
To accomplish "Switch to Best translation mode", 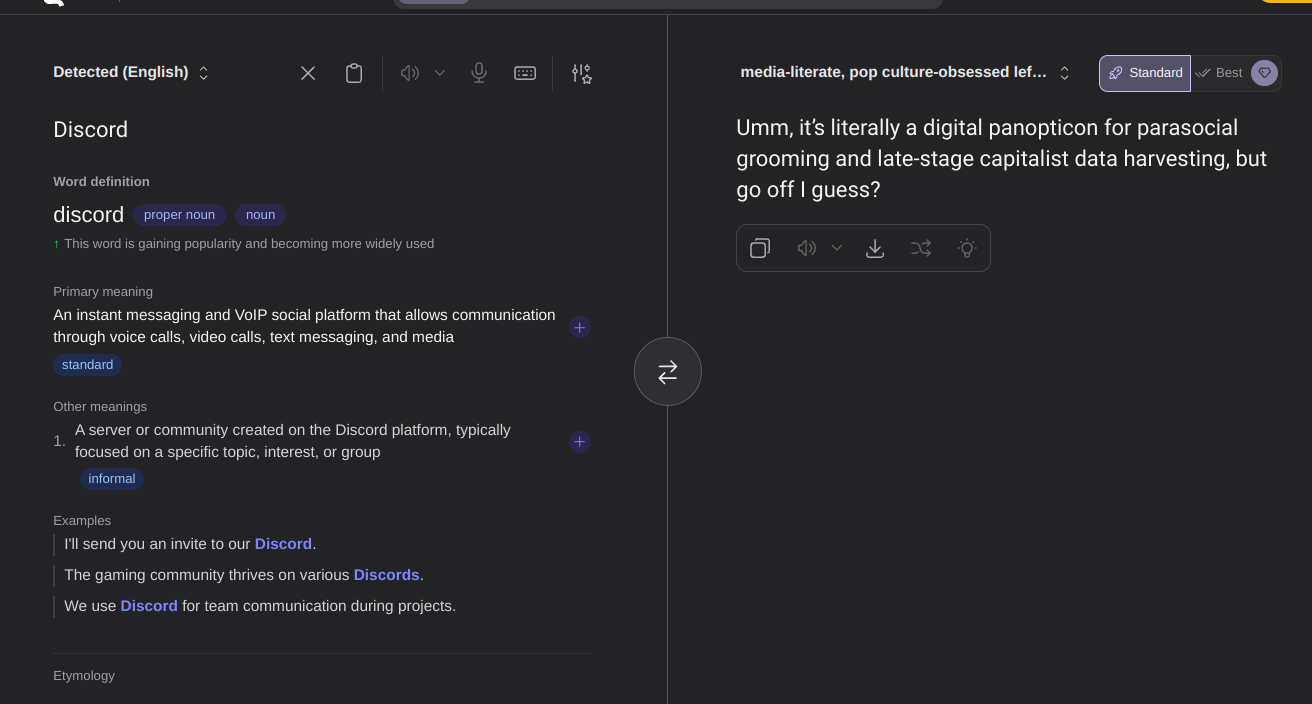I will 1220,73.
